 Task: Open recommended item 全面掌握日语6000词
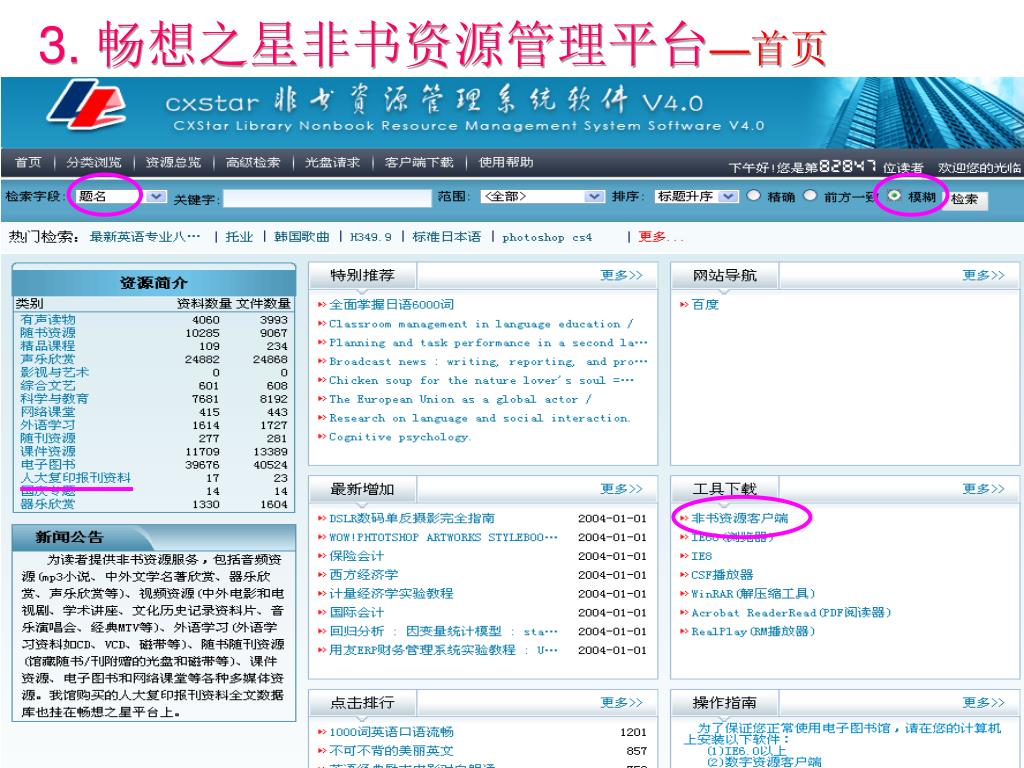[391, 304]
